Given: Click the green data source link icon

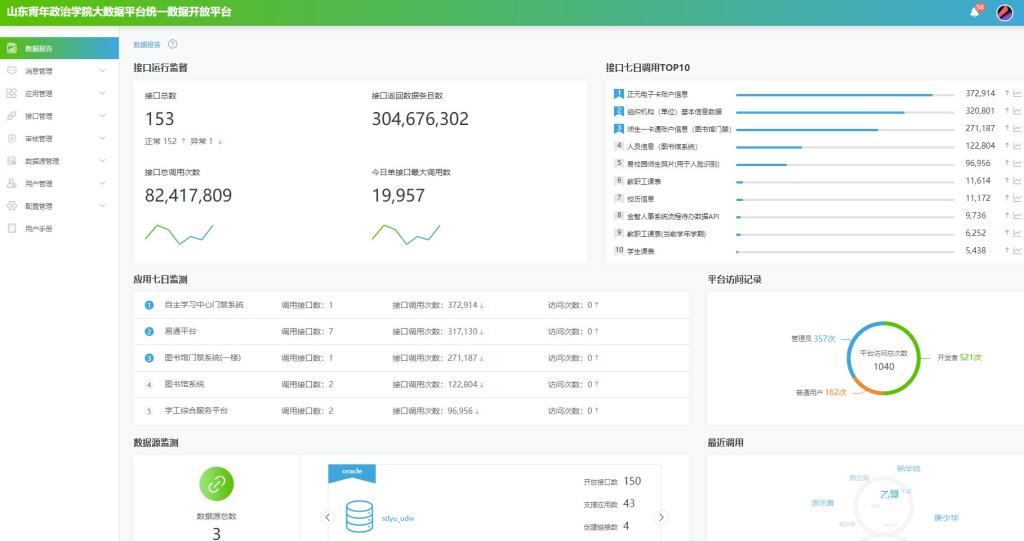Looking at the screenshot, I should 216,483.
